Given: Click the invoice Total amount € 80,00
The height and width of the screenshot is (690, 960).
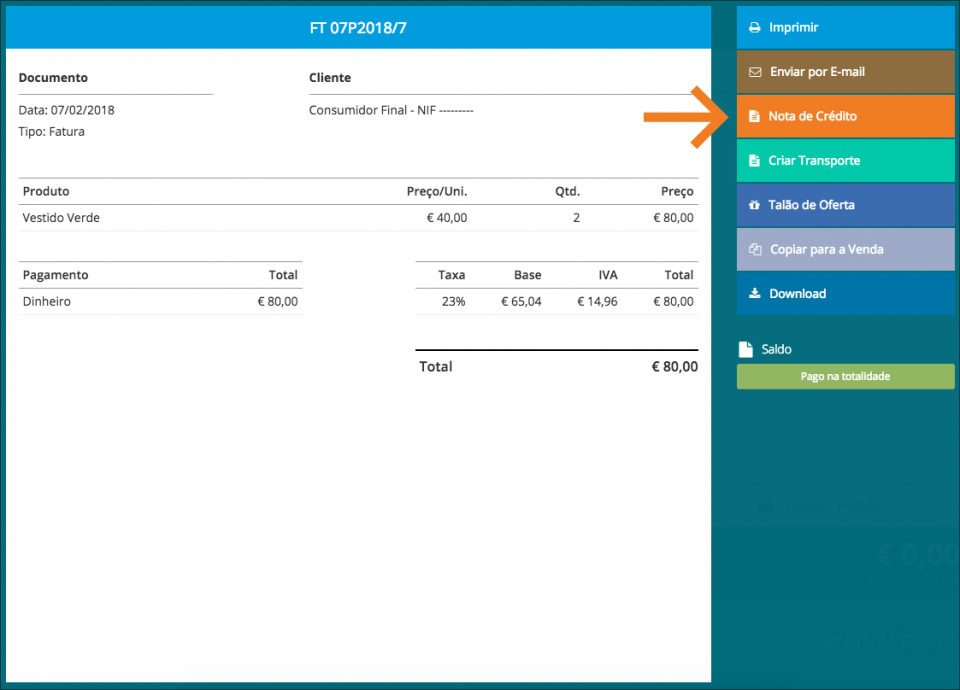Looking at the screenshot, I should click(674, 367).
